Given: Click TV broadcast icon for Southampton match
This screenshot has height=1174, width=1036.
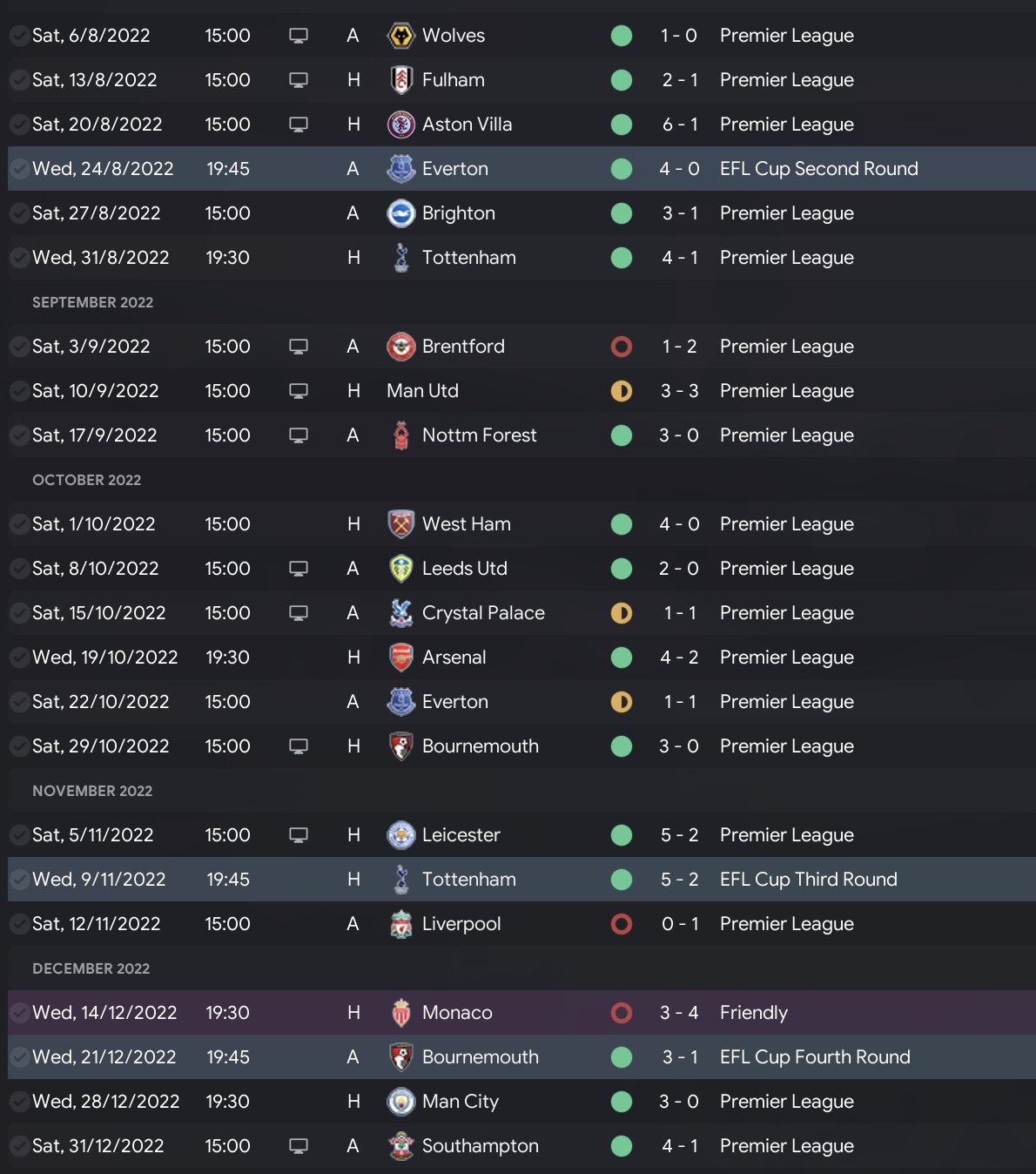Looking at the screenshot, I should point(299,1146).
